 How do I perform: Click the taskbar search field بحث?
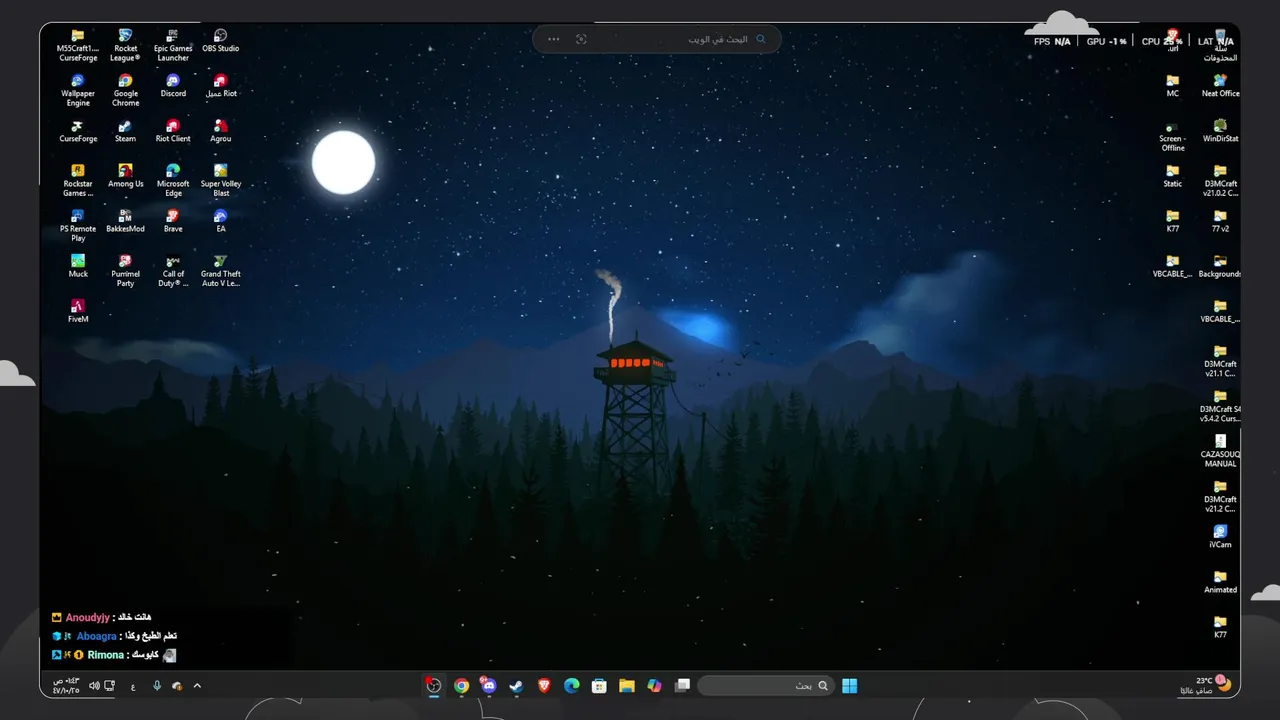(x=767, y=686)
